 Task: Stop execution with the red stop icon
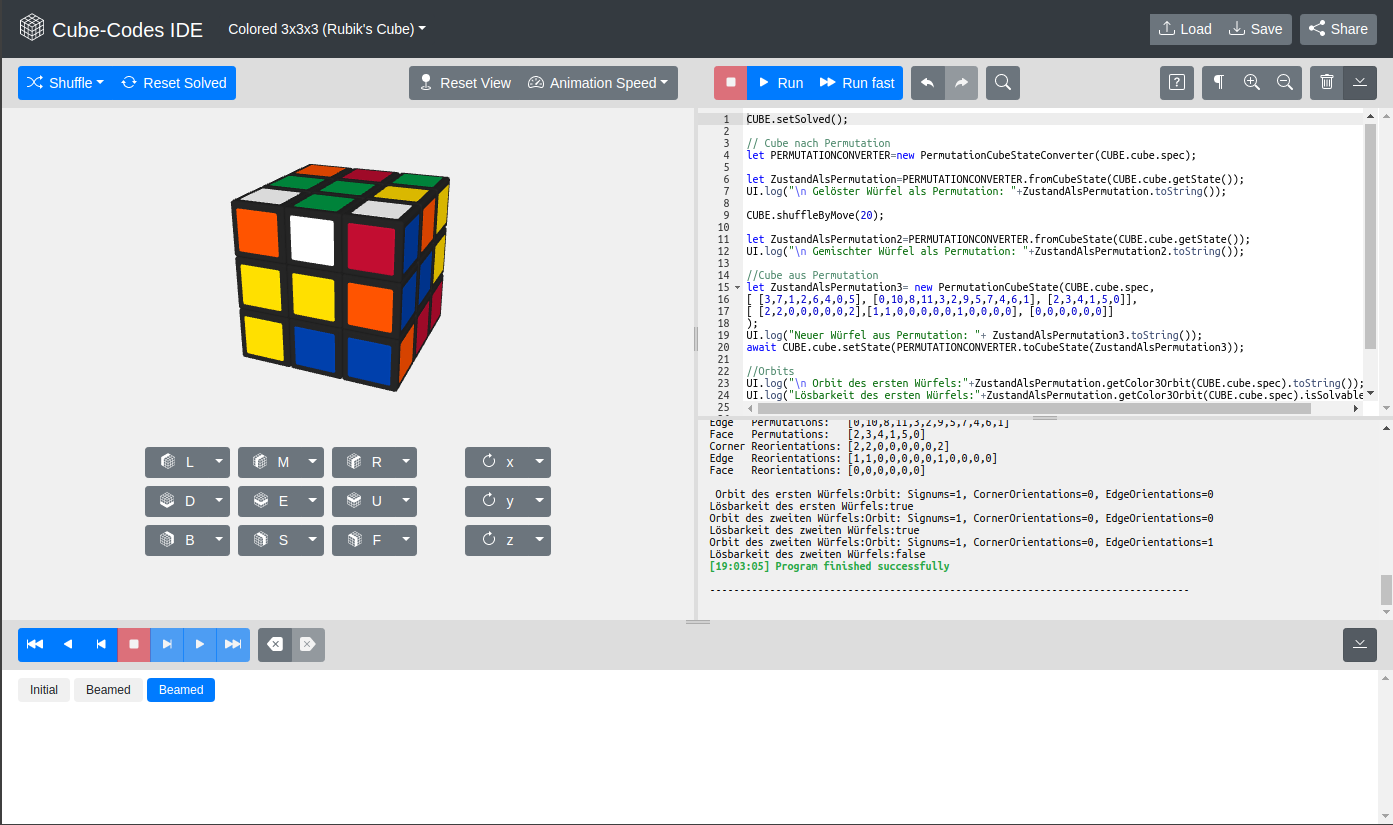pyautogui.click(x=730, y=83)
